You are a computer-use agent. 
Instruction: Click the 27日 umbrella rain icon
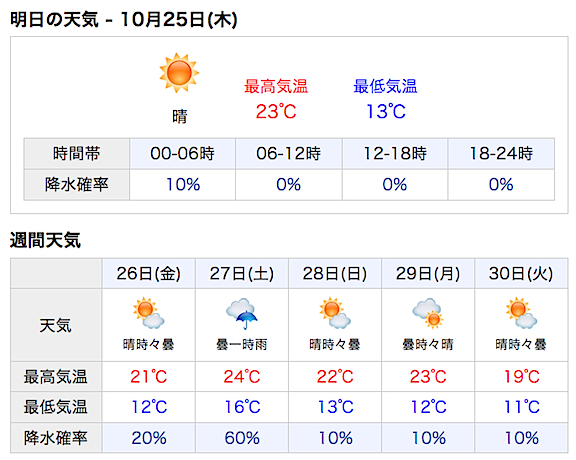pos(242,313)
